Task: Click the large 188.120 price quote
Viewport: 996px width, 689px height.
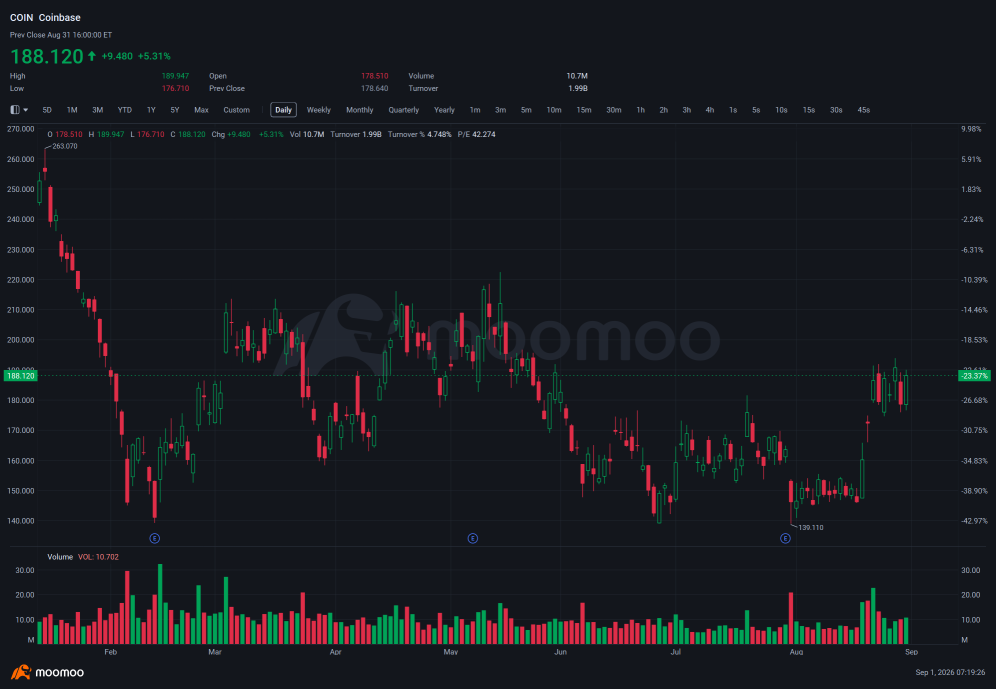Action: click(x=46, y=57)
